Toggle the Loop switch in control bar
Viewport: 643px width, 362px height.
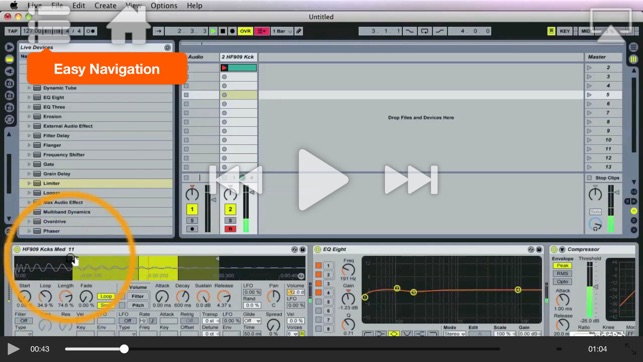pos(424,31)
